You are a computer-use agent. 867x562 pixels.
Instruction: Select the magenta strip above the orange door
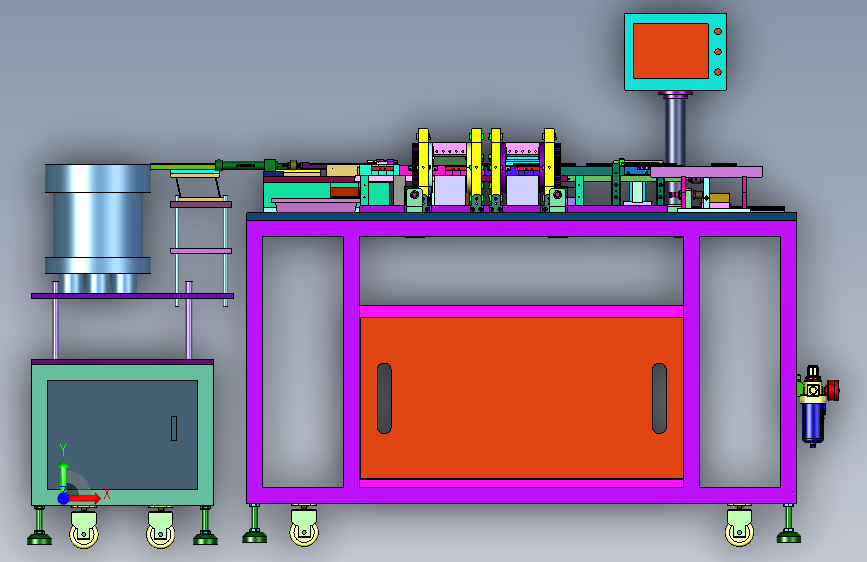521,311
